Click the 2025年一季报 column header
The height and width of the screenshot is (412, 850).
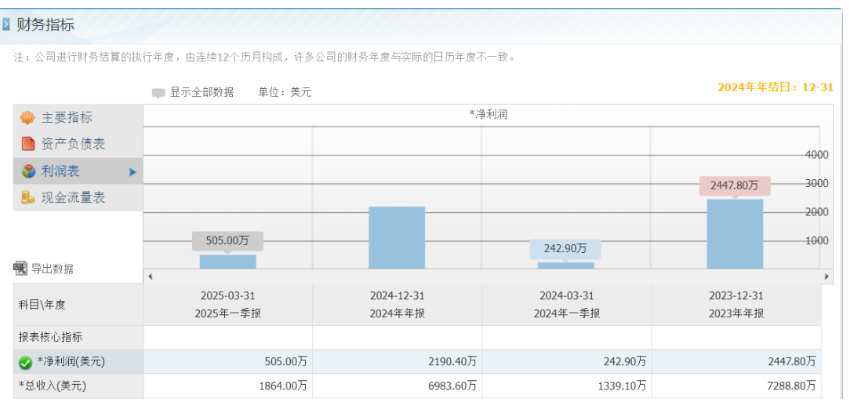point(228,305)
